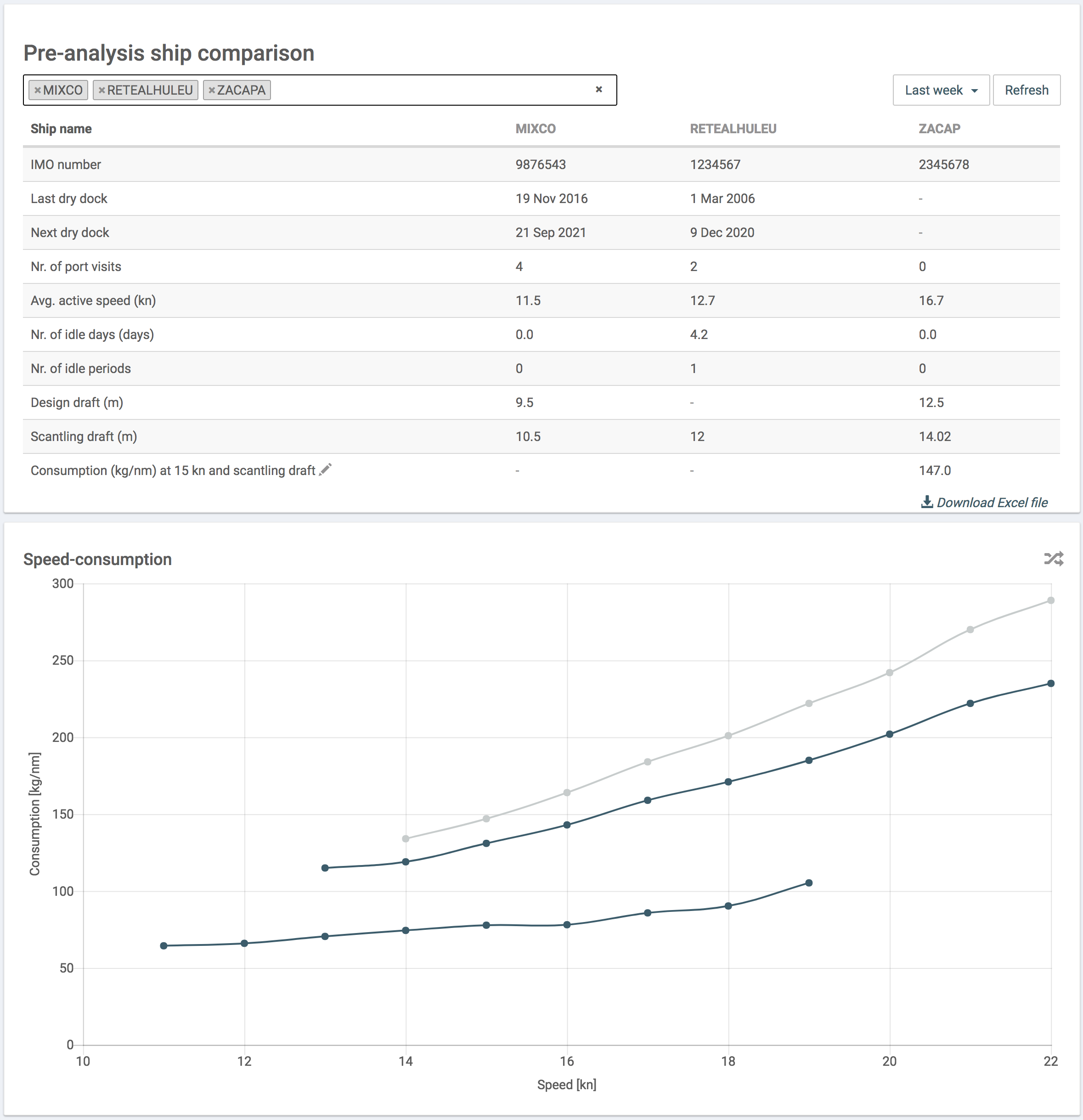Click the MIXCO column header
The image size is (1083, 1120).
[535, 129]
